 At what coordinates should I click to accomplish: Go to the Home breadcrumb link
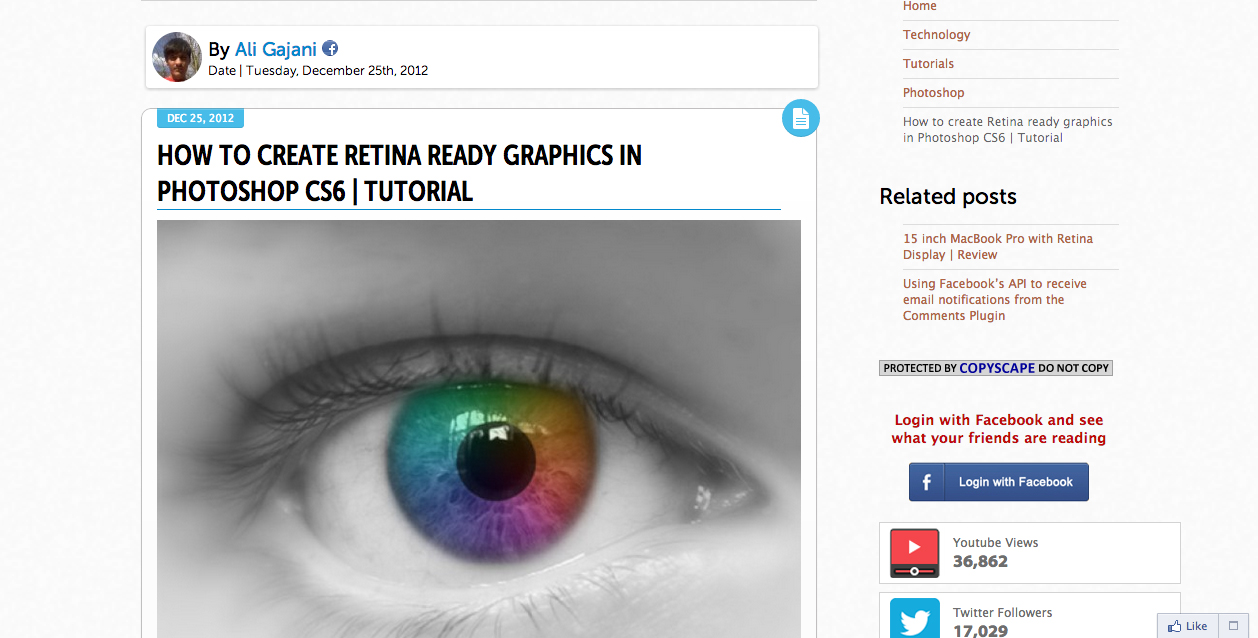click(920, 6)
